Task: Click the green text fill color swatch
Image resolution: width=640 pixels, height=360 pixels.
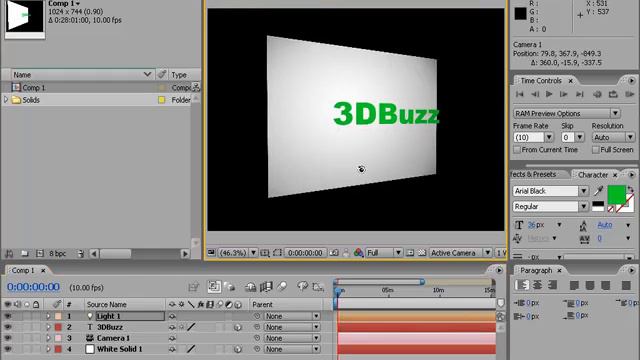Action: click(616, 195)
